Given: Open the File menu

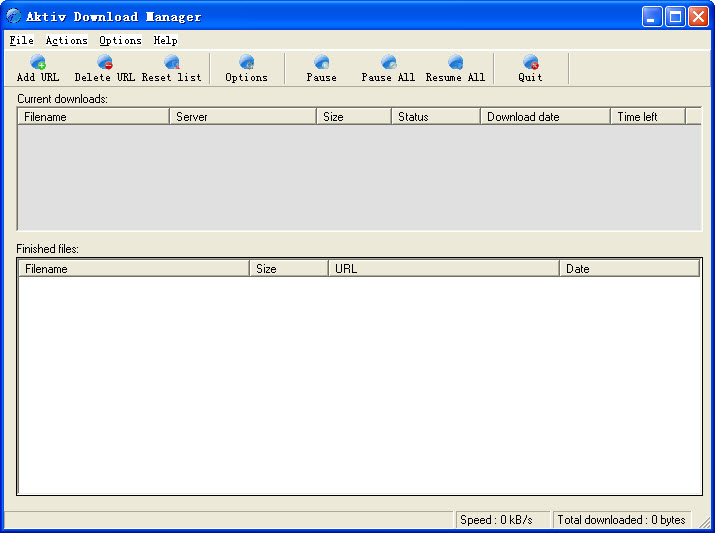Looking at the screenshot, I should coord(21,41).
